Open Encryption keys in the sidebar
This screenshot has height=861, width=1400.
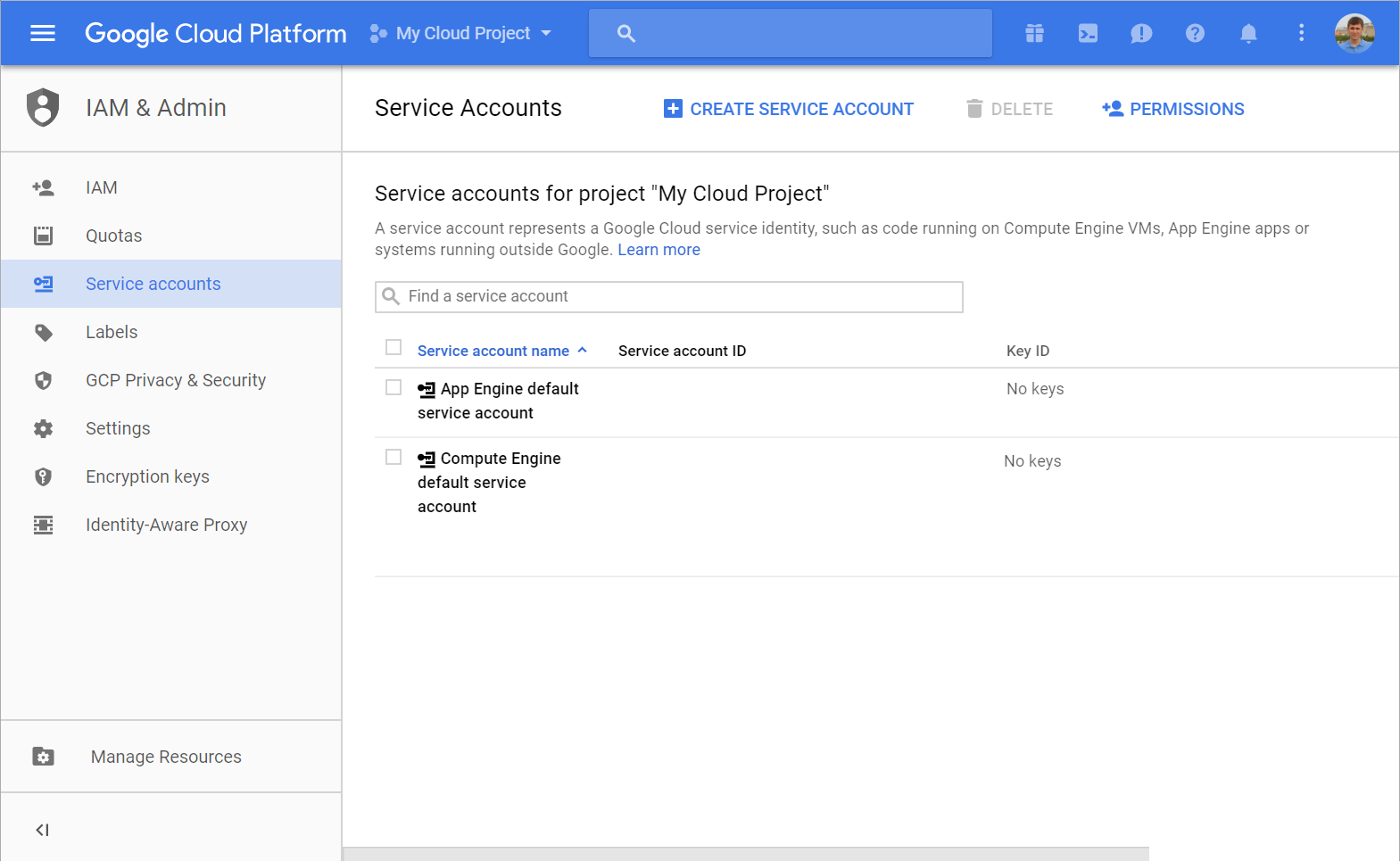pyautogui.click(x=171, y=476)
